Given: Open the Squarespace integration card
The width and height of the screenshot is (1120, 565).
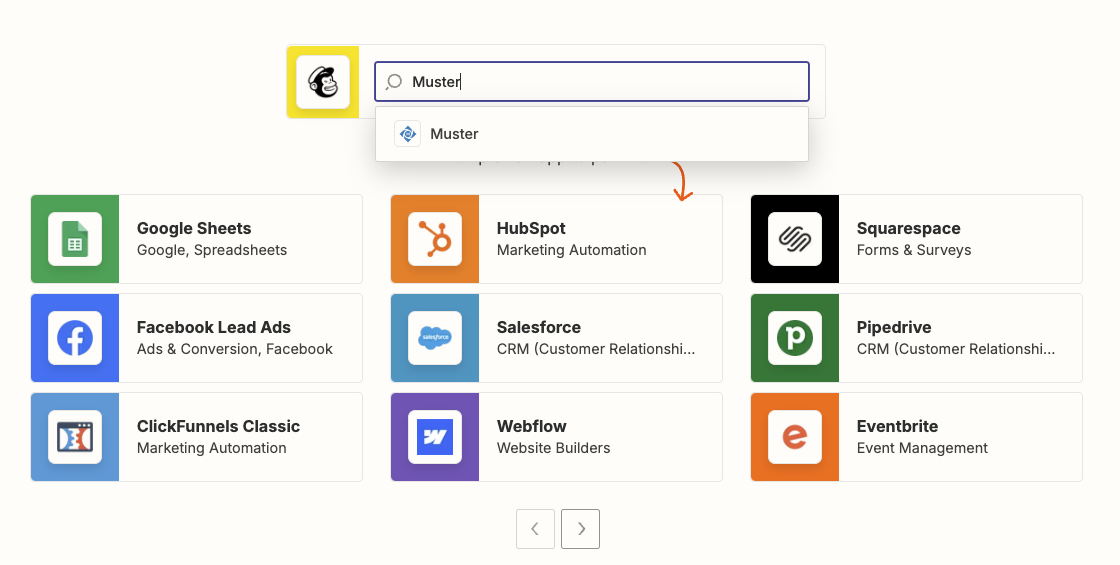Looking at the screenshot, I should (x=916, y=239).
